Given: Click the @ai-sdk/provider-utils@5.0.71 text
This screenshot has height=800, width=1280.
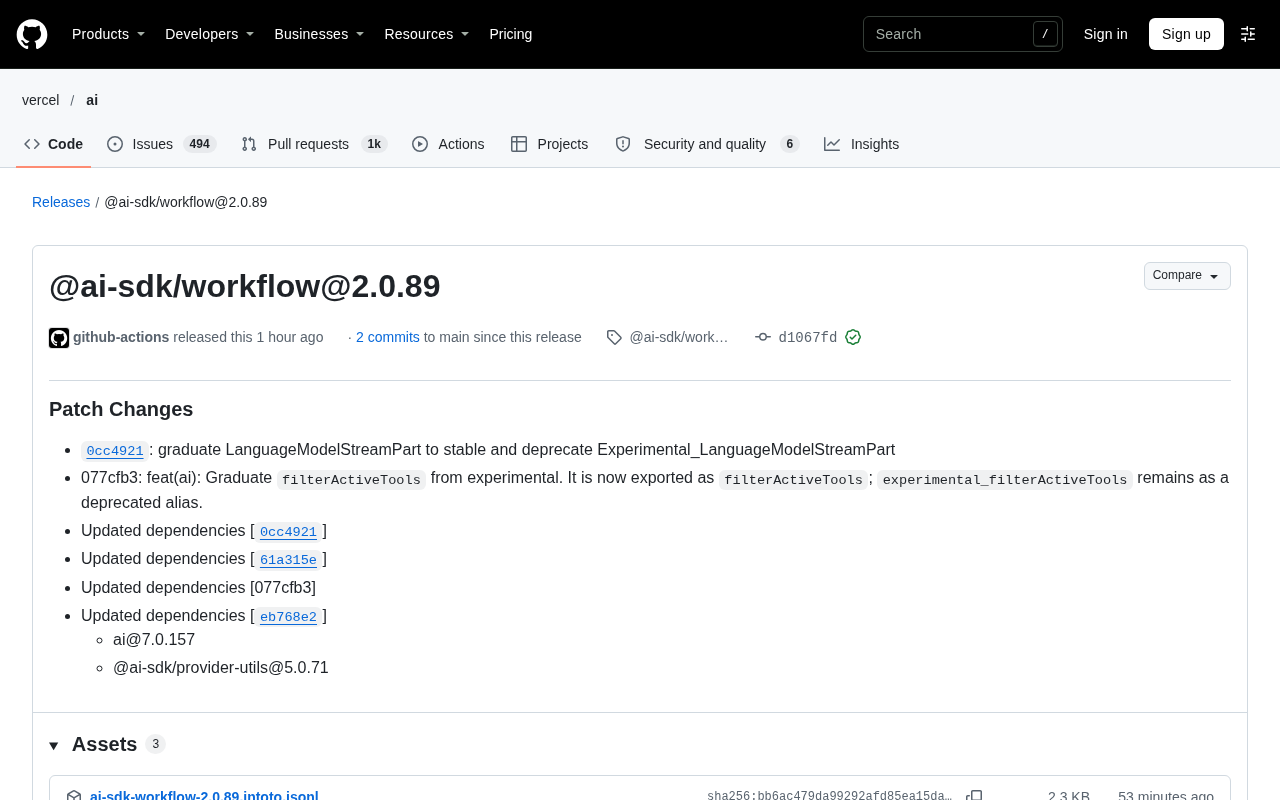Looking at the screenshot, I should (221, 668).
